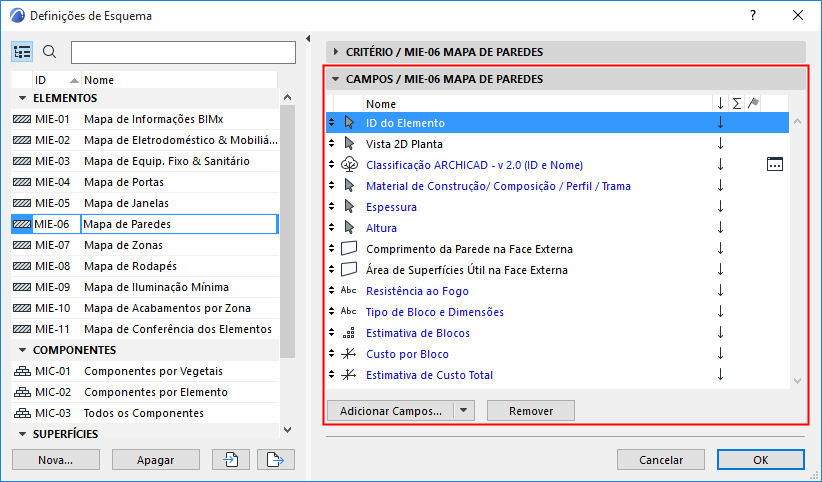Click the reorder handle of Espessura field
This screenshot has width=822, height=482.
(331, 207)
